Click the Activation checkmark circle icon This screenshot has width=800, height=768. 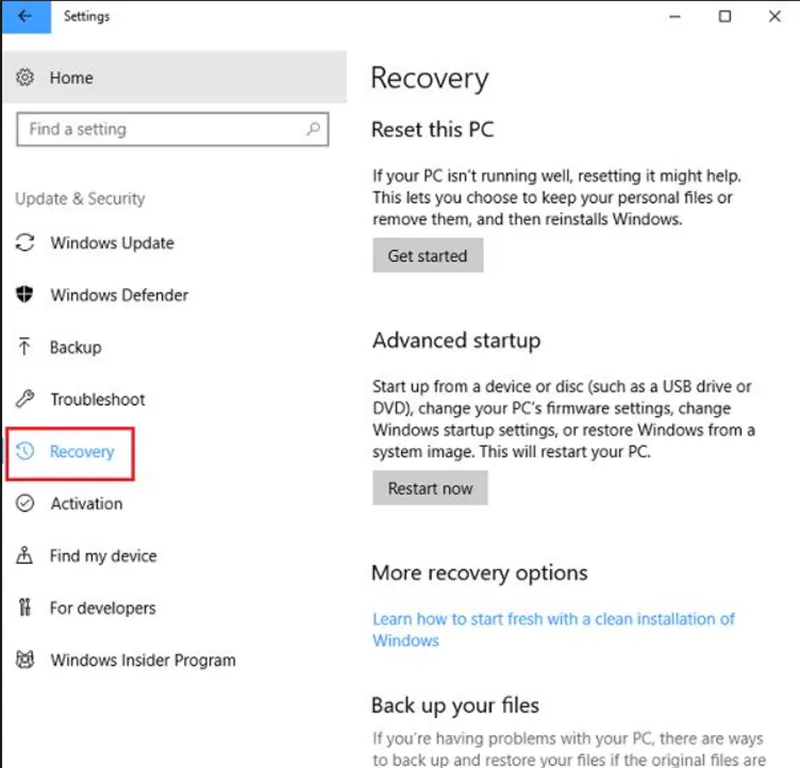[x=26, y=504]
